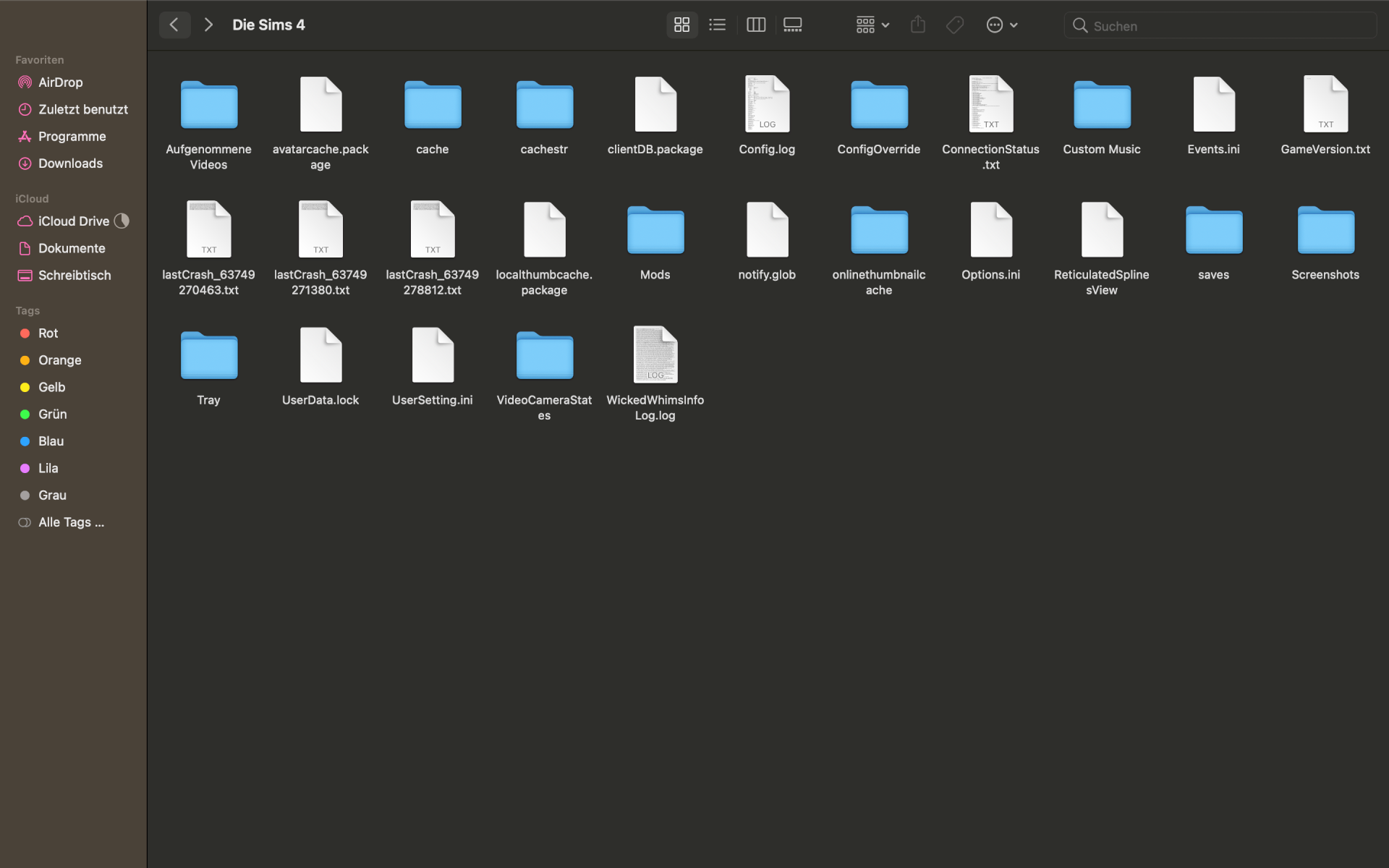Select lastCrash_63749271380.txt file
Image resolution: width=1389 pixels, height=868 pixels.
(320, 231)
